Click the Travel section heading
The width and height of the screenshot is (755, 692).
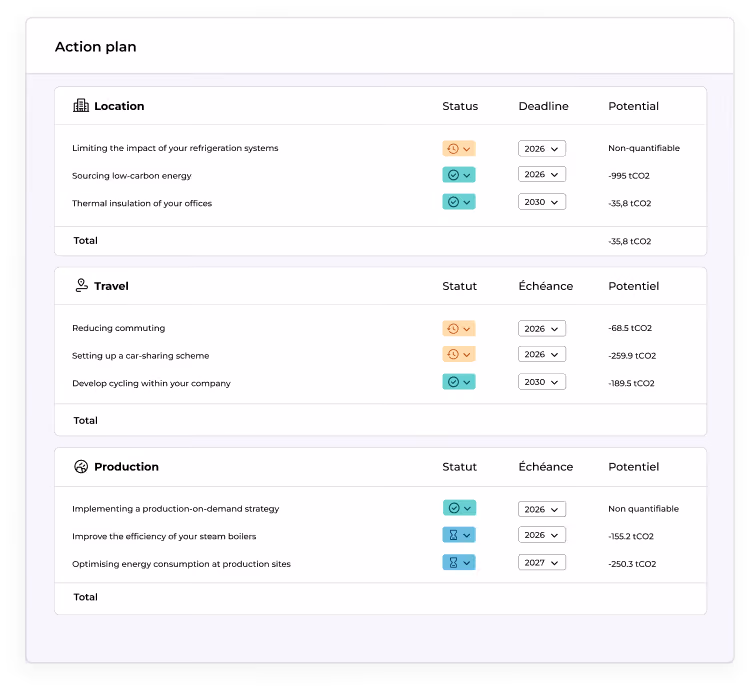pos(111,286)
